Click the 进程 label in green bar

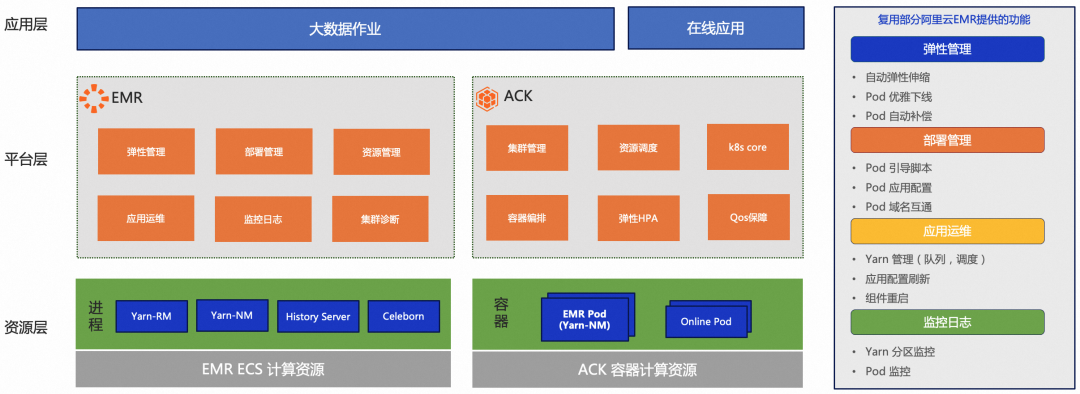click(x=96, y=316)
